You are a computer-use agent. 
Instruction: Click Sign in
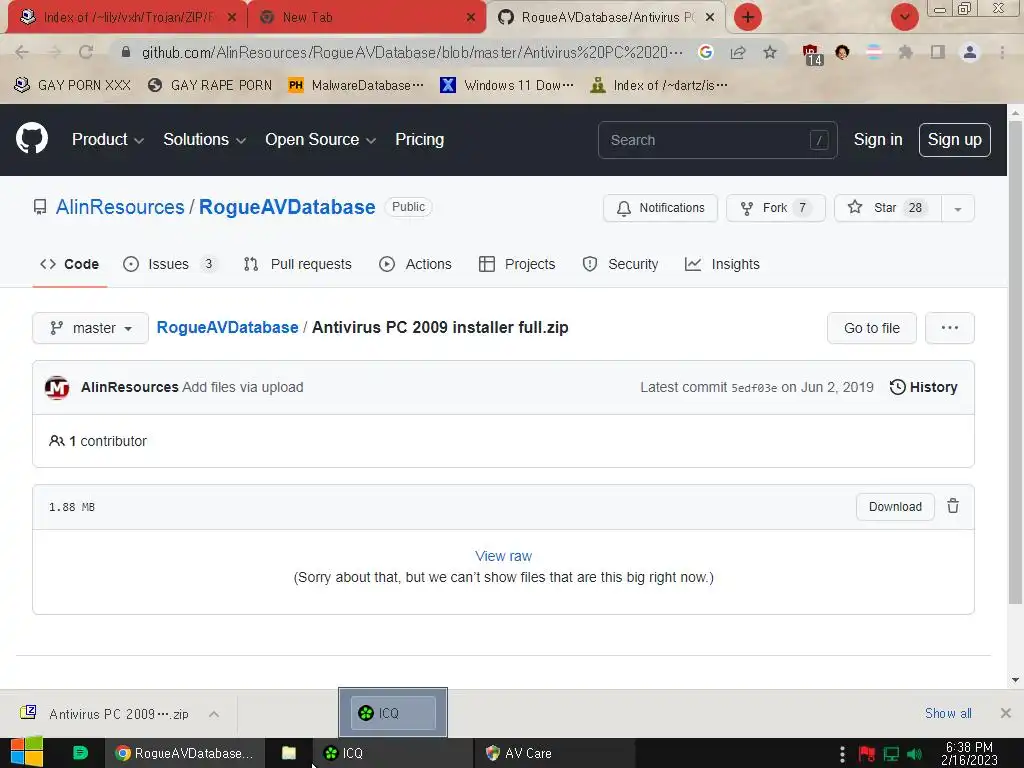pyautogui.click(x=878, y=140)
